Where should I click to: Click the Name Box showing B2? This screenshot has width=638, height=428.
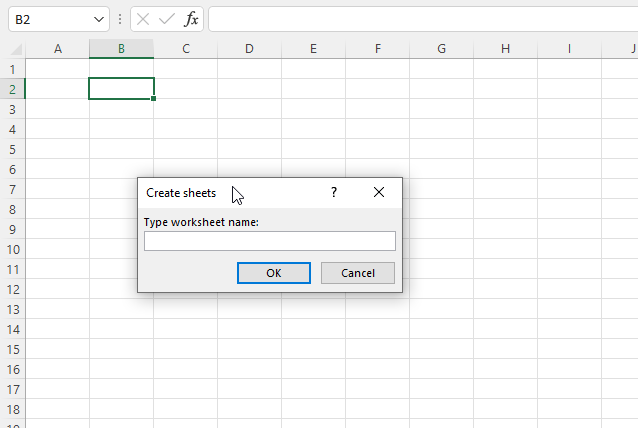point(48,19)
